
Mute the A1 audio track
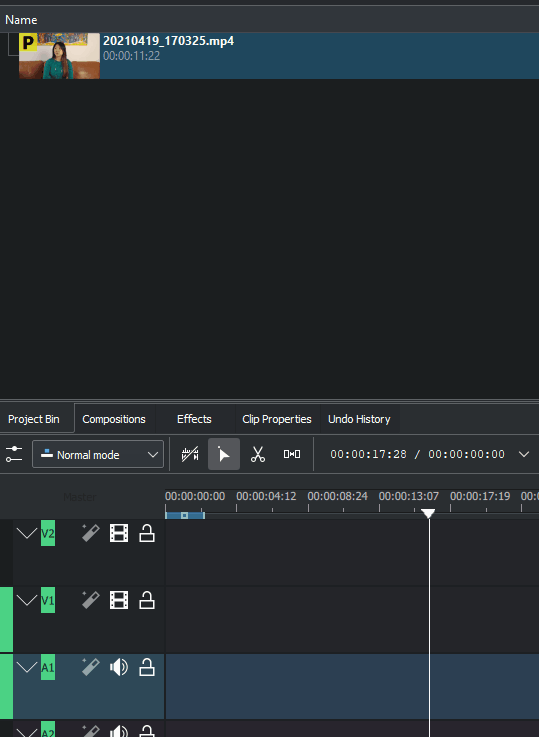click(x=119, y=667)
